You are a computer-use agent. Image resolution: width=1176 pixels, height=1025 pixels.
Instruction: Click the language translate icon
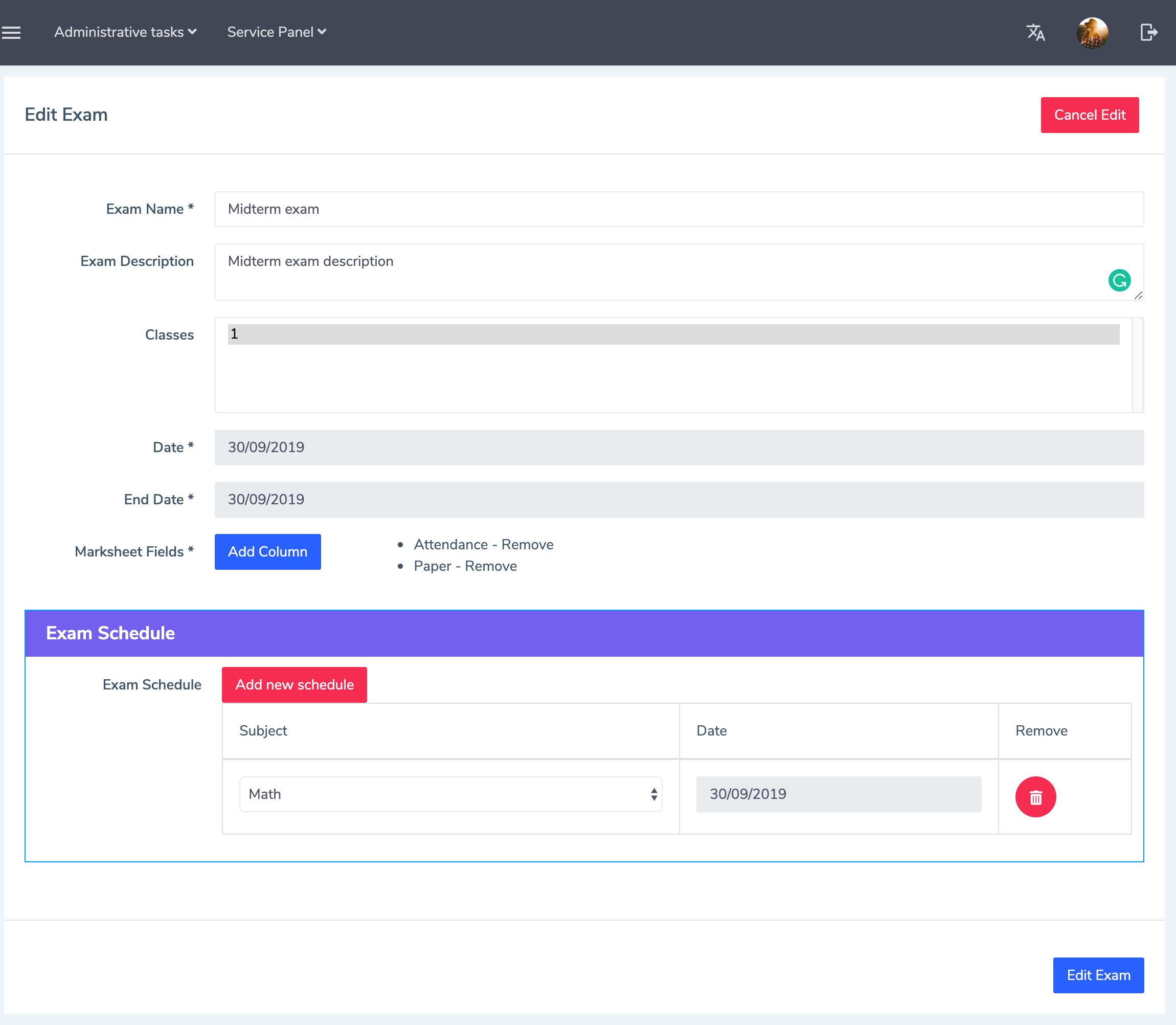(1035, 33)
